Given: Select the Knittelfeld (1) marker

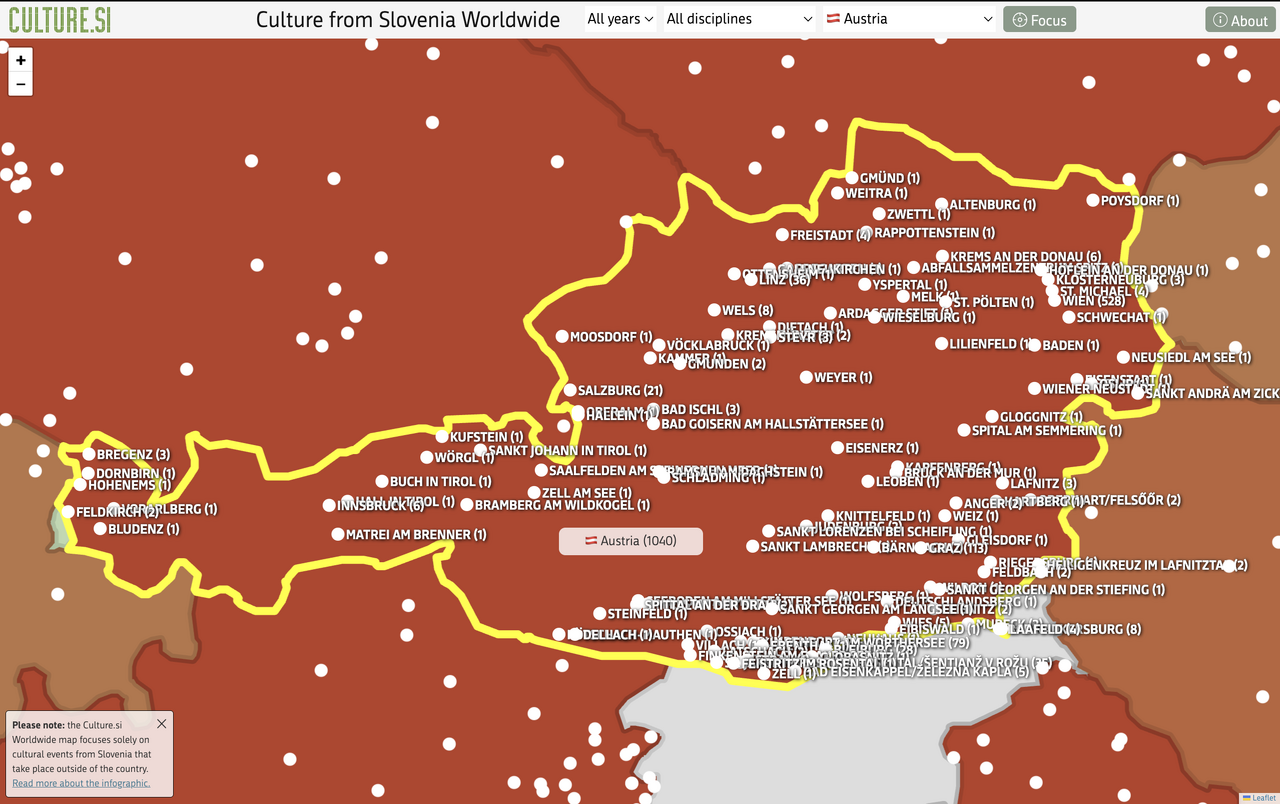Looking at the screenshot, I should point(828,515).
